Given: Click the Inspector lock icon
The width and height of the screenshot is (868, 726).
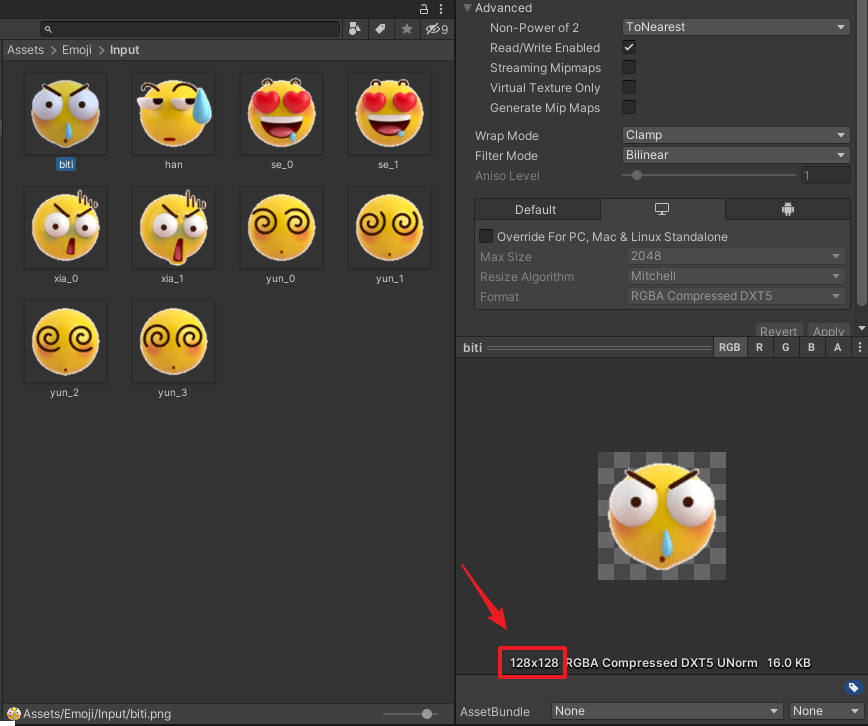Looking at the screenshot, I should pos(423,8).
